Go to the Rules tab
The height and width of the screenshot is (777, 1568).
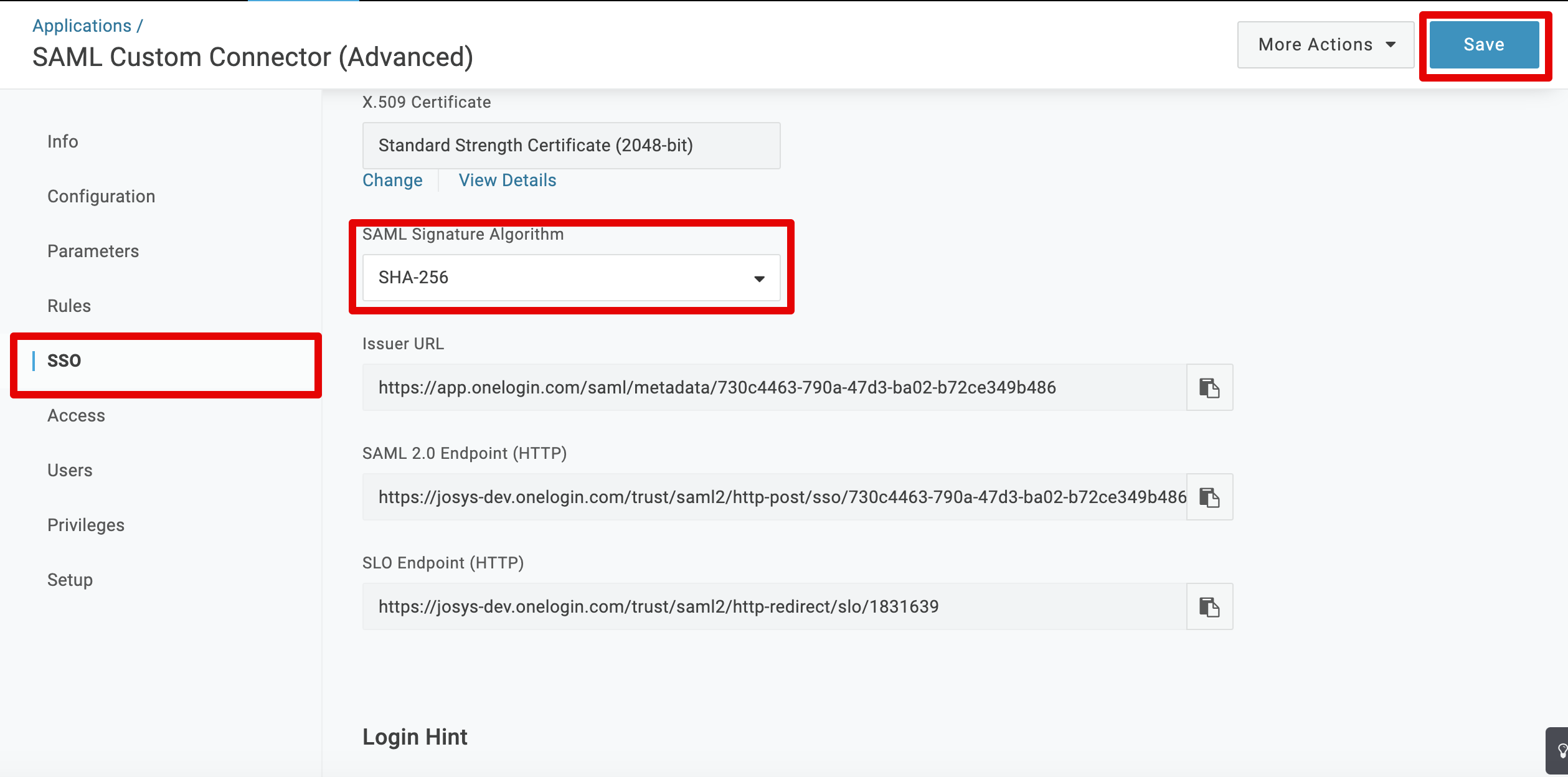coord(69,306)
